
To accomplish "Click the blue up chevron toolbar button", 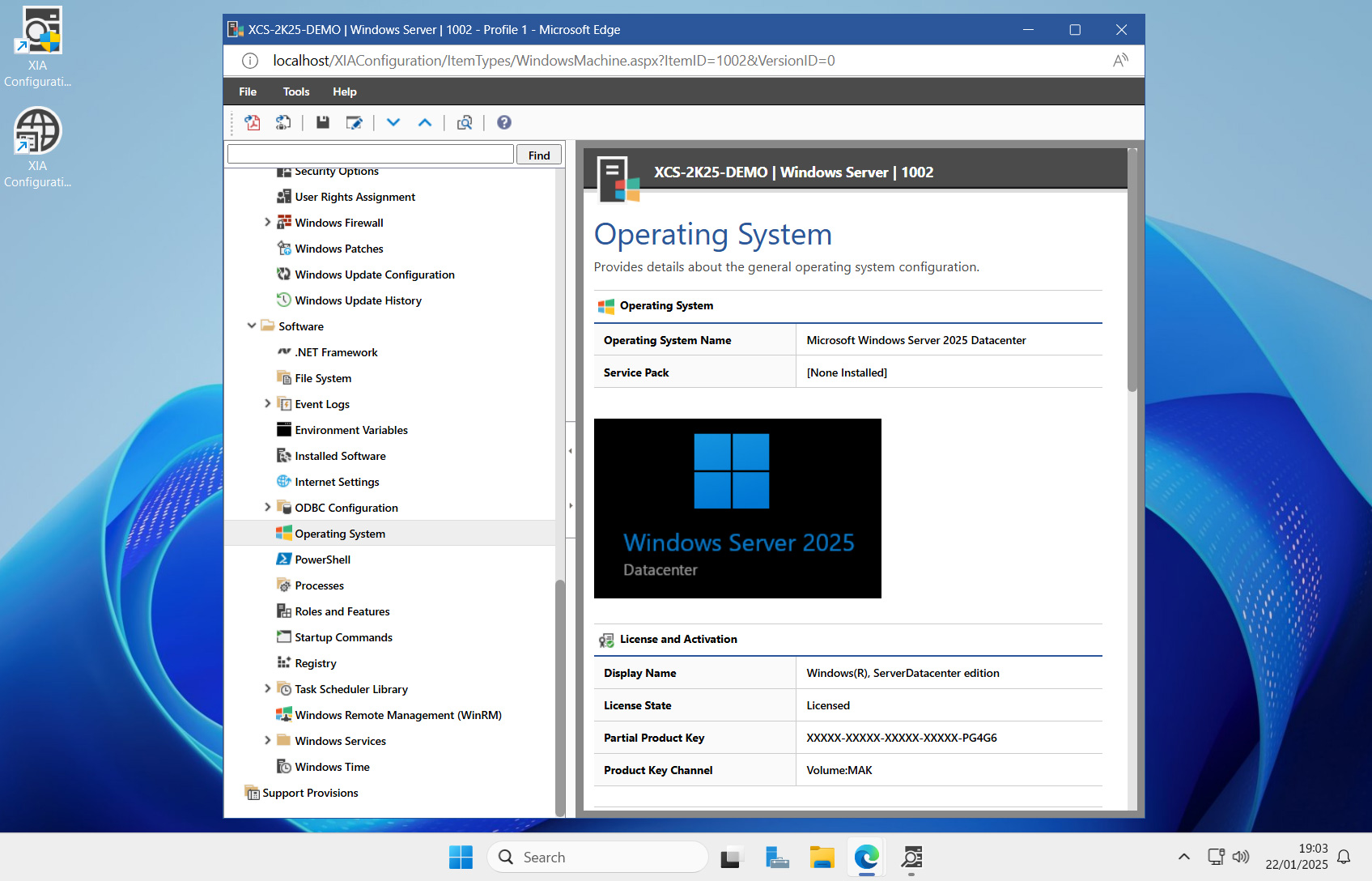I will 425,122.
